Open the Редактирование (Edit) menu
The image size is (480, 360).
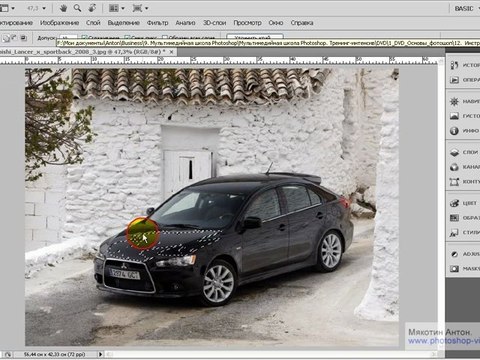pyautogui.click(x=16, y=23)
